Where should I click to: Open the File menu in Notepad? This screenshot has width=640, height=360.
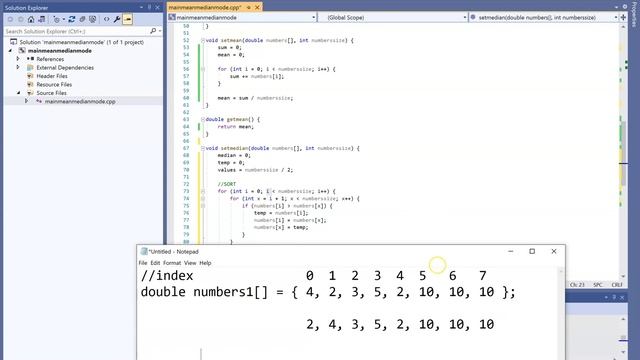[143, 263]
